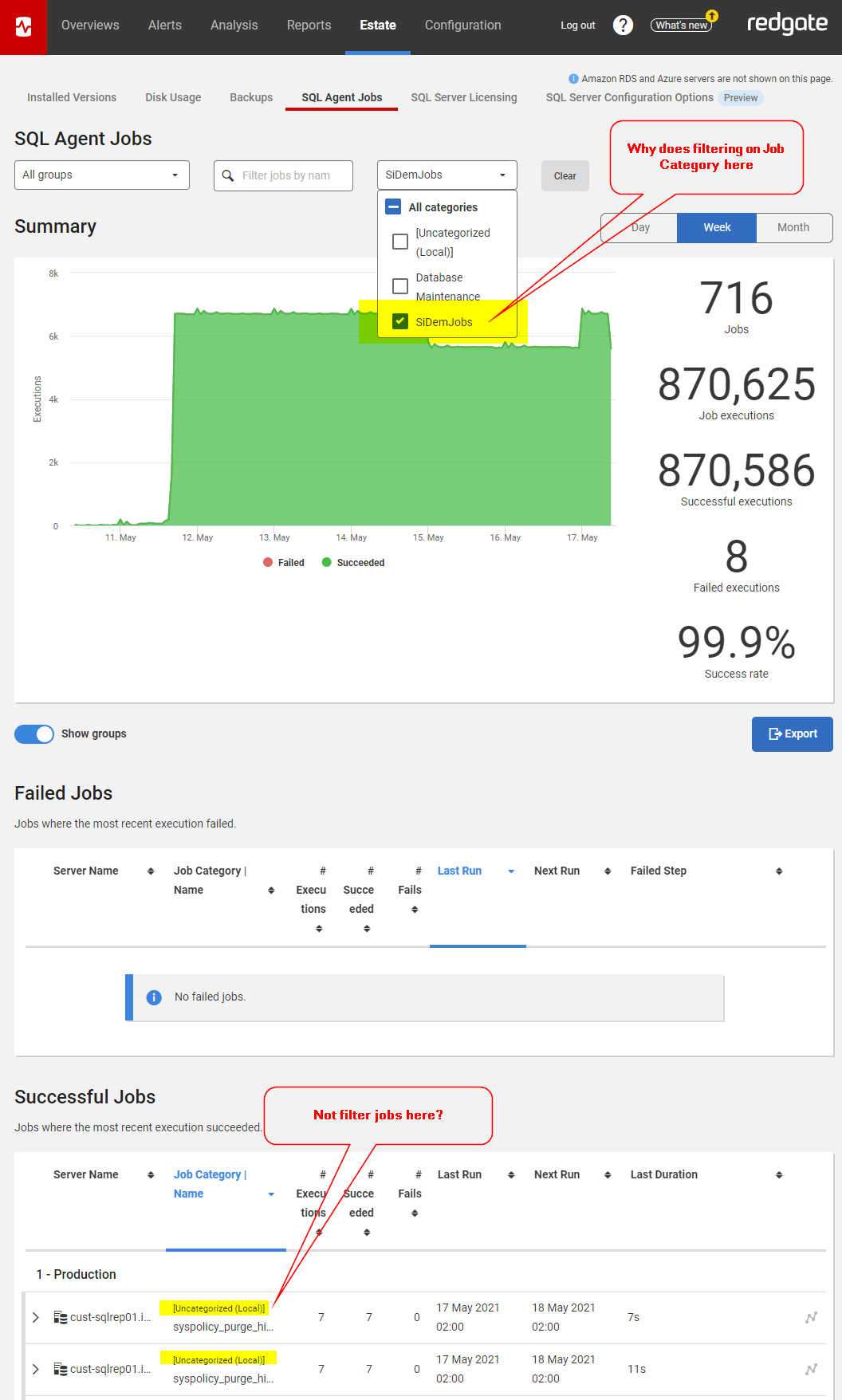
Task: Open SQL Server Configuration Options tab
Action: 630,97
